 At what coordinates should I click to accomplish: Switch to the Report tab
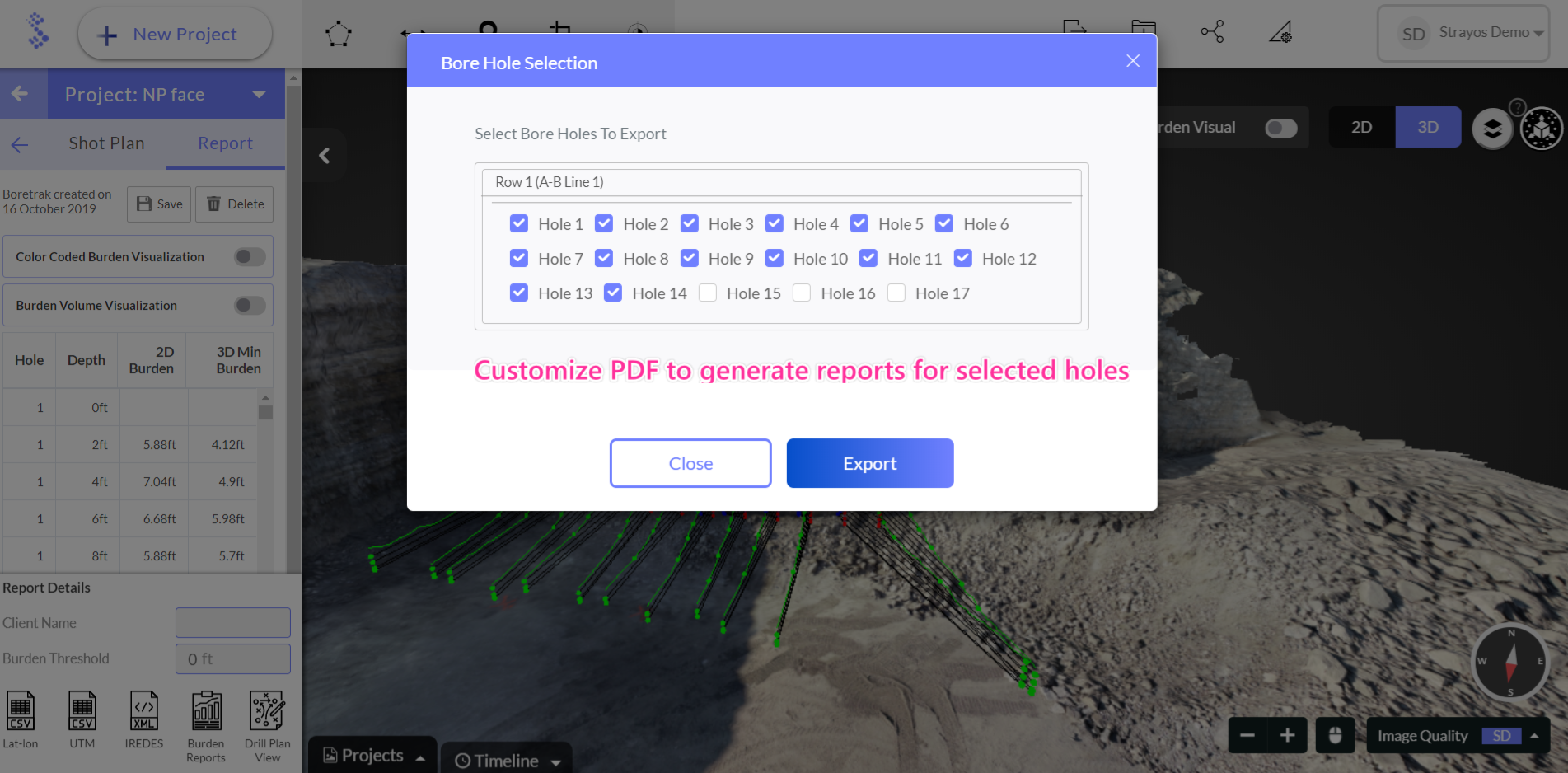coord(225,143)
